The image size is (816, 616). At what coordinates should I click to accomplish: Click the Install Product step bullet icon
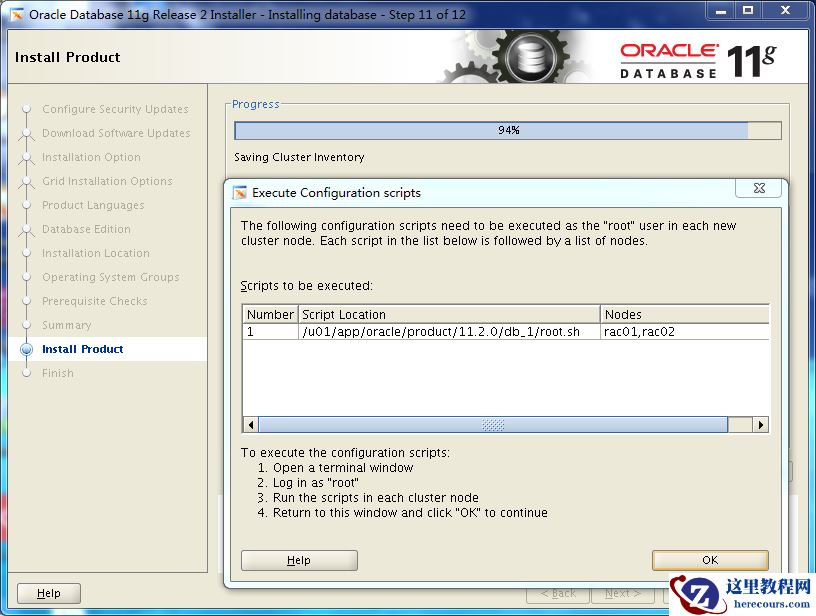coord(27,349)
